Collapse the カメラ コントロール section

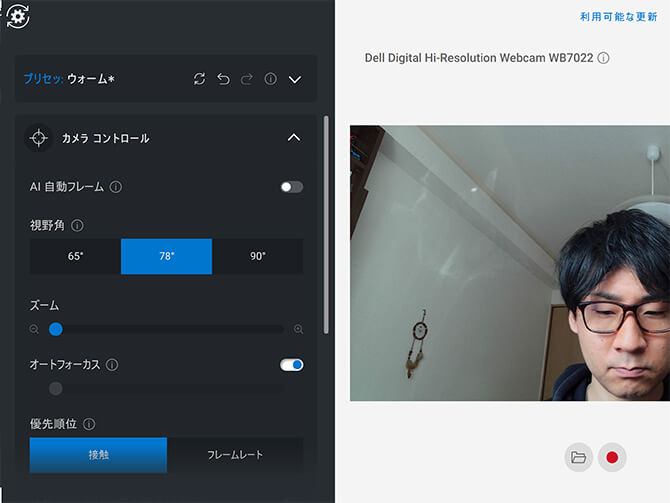[294, 138]
